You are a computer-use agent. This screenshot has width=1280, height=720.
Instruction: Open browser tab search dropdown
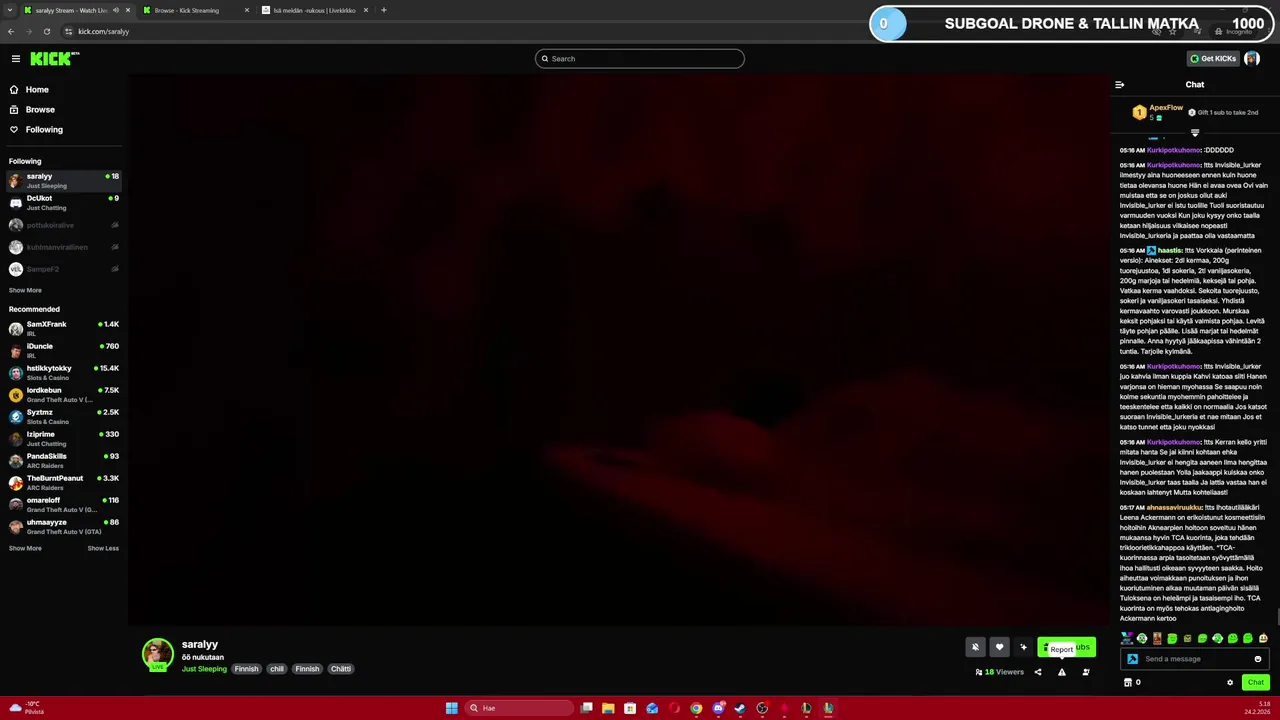coord(10,10)
